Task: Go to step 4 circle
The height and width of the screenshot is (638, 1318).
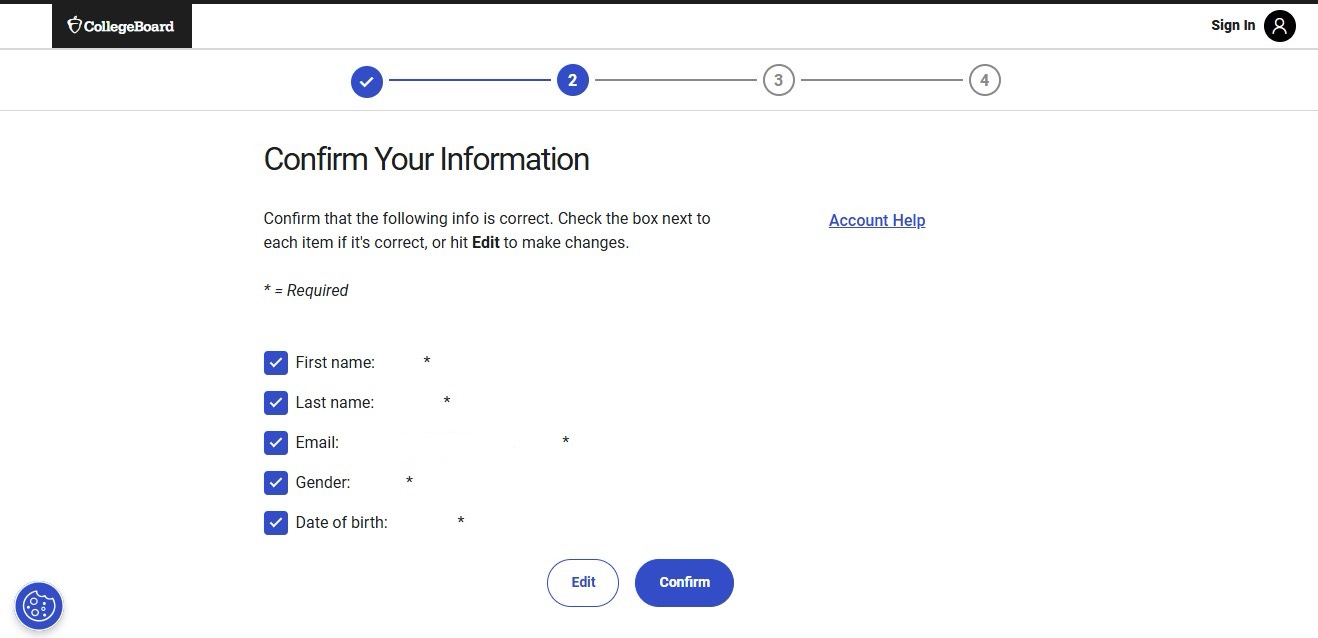Action: click(x=984, y=81)
